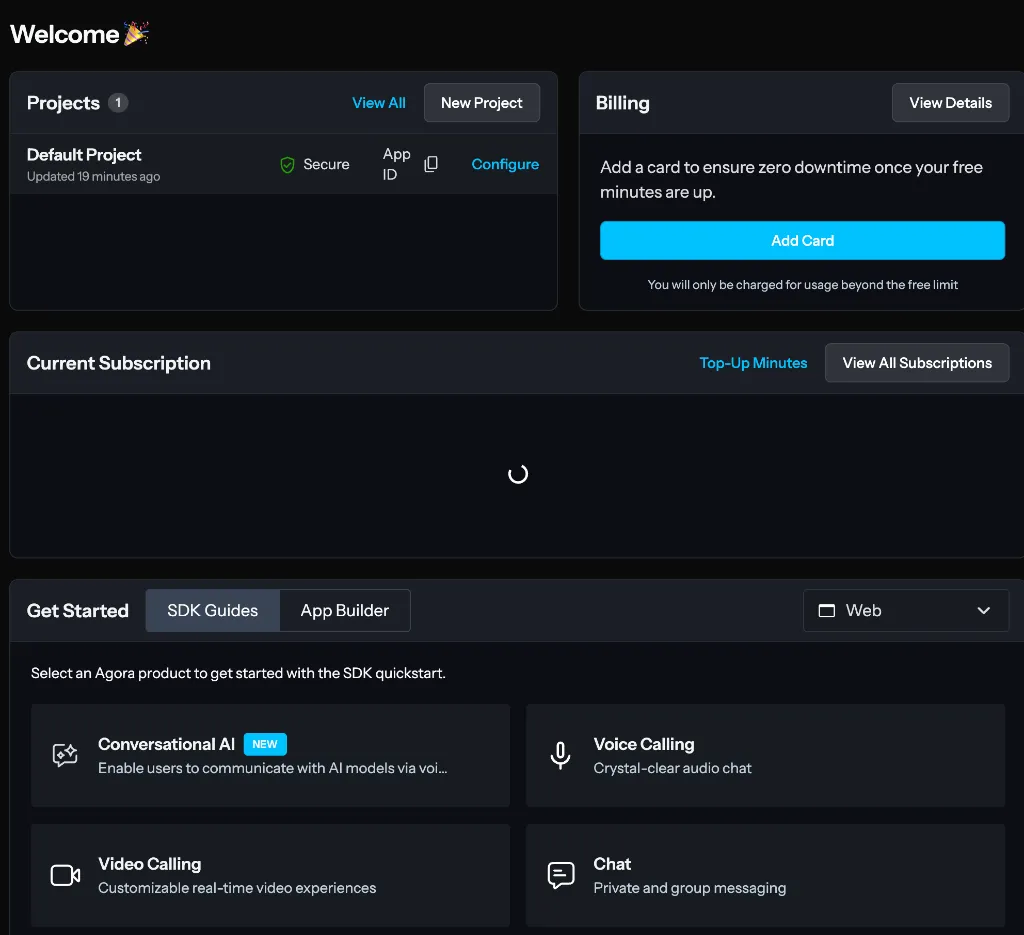1024x935 pixels.
Task: Switch to the SDK Guides tab
Action: 213,610
